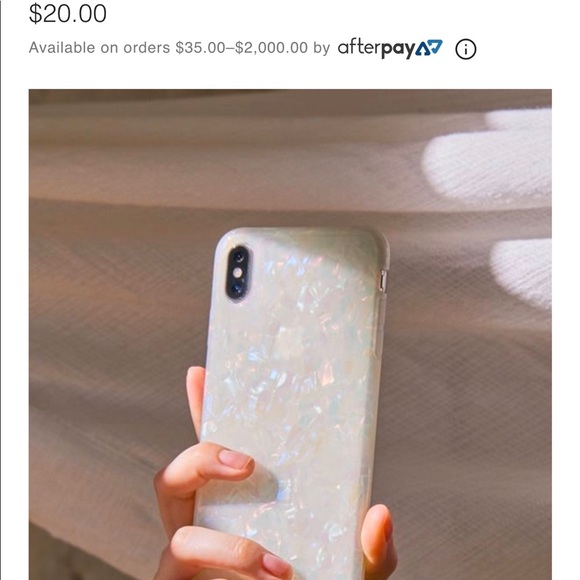Select the top camera lens on phone

pyautogui.click(x=239, y=257)
